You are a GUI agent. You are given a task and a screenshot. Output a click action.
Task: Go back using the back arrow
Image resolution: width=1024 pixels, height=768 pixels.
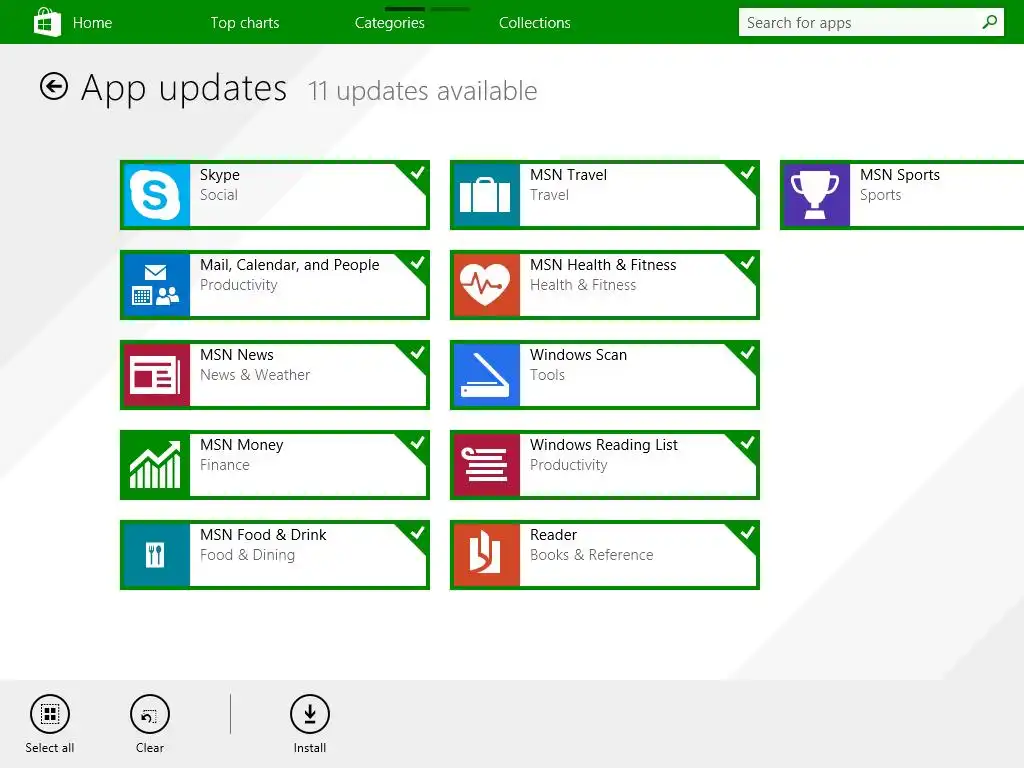(x=54, y=86)
